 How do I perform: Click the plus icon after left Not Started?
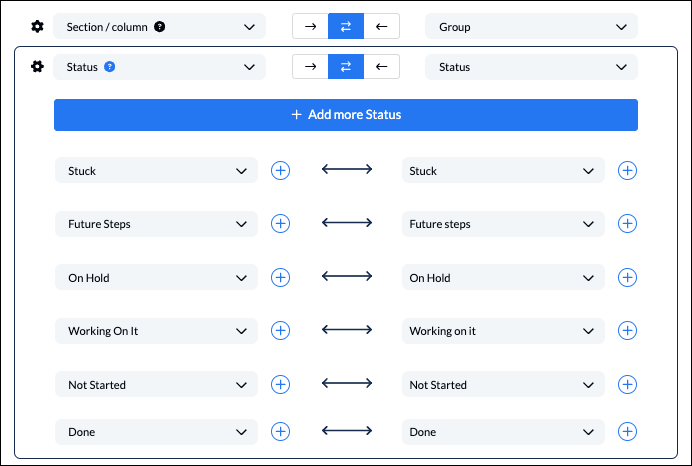280,384
